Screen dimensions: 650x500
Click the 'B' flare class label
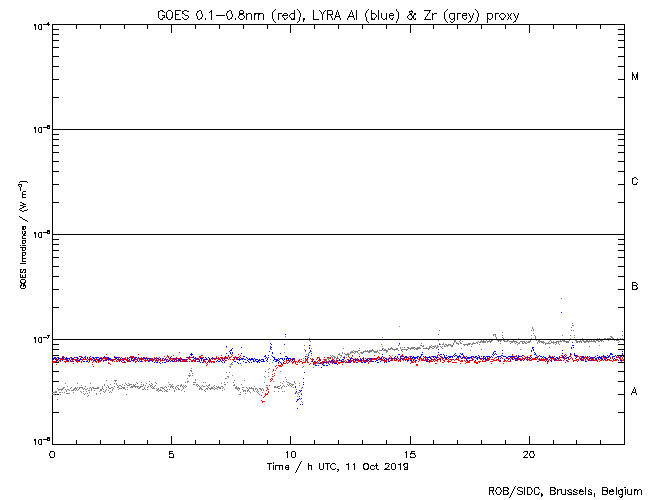(x=635, y=287)
